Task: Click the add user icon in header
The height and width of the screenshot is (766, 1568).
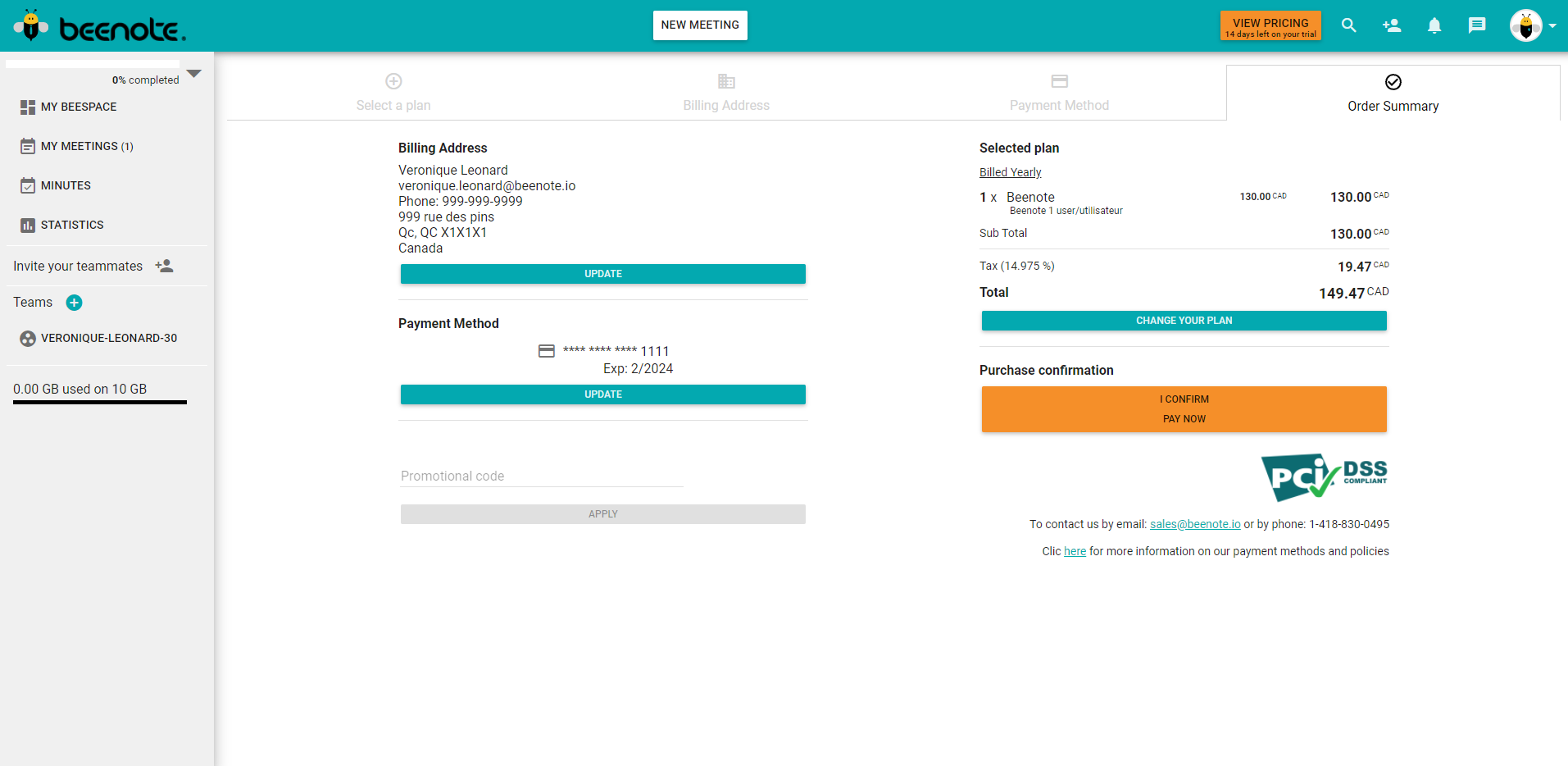Action: [x=1392, y=25]
